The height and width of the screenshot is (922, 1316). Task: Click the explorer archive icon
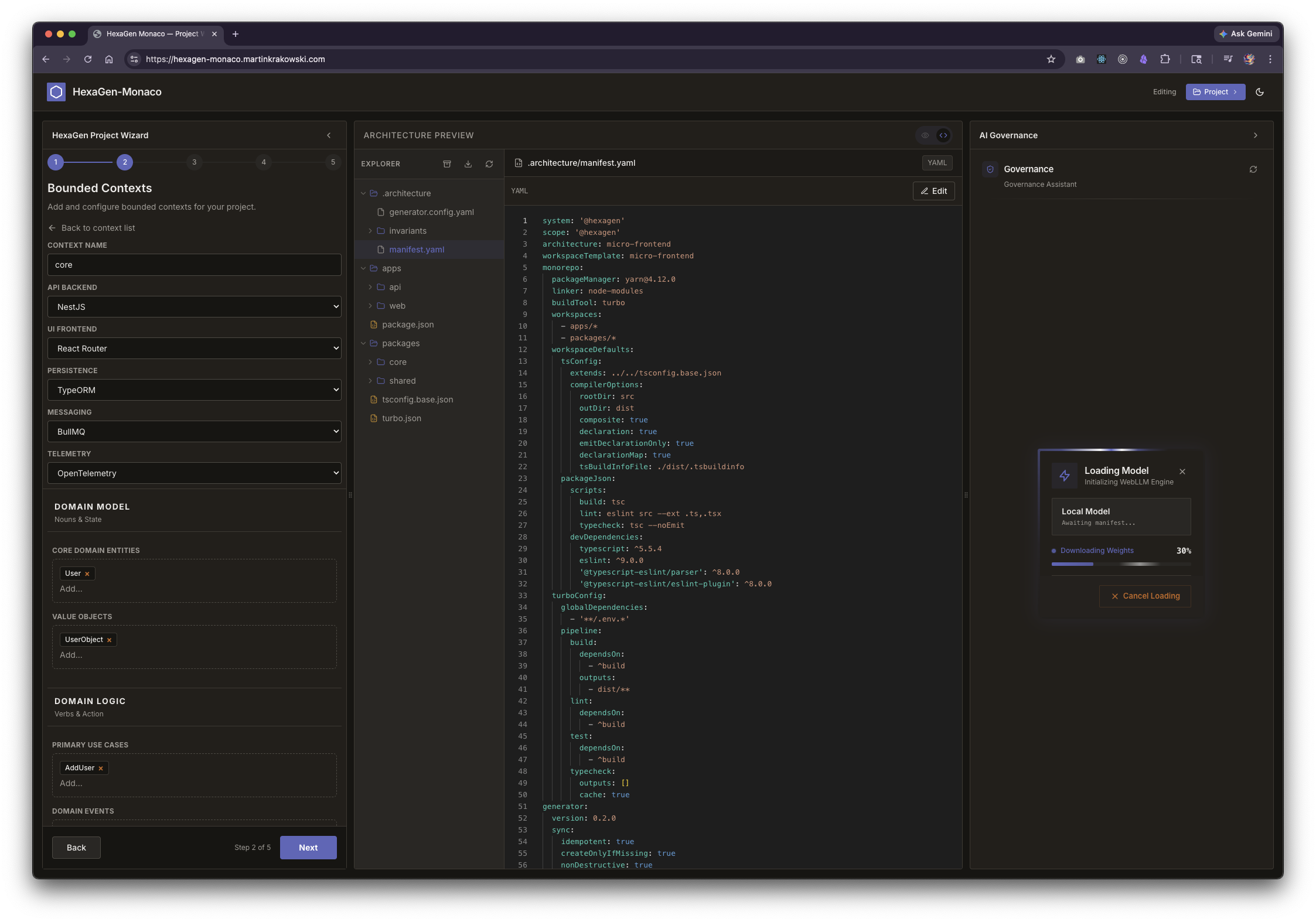click(x=447, y=164)
